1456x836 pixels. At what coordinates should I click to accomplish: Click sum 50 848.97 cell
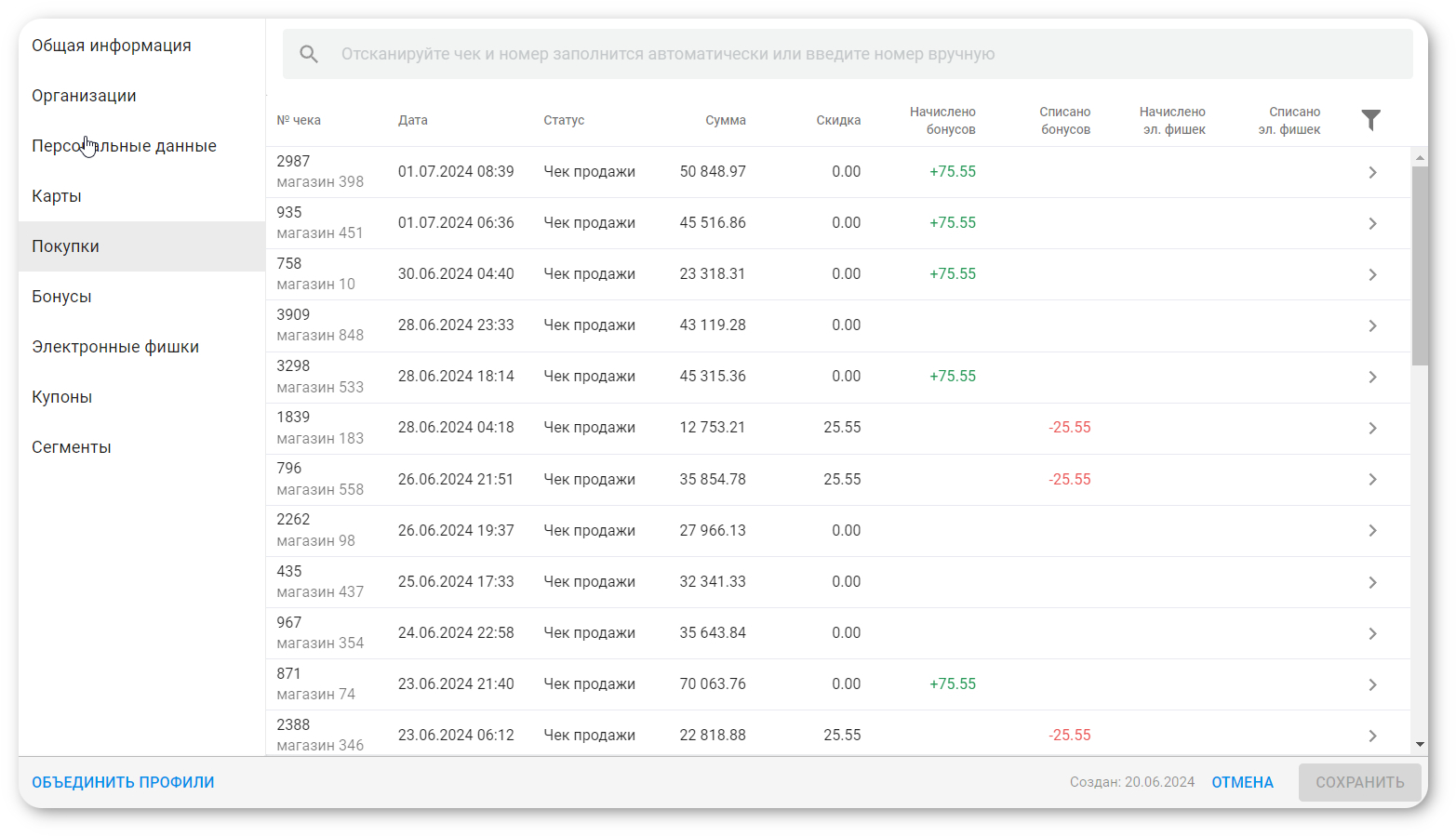click(x=713, y=171)
